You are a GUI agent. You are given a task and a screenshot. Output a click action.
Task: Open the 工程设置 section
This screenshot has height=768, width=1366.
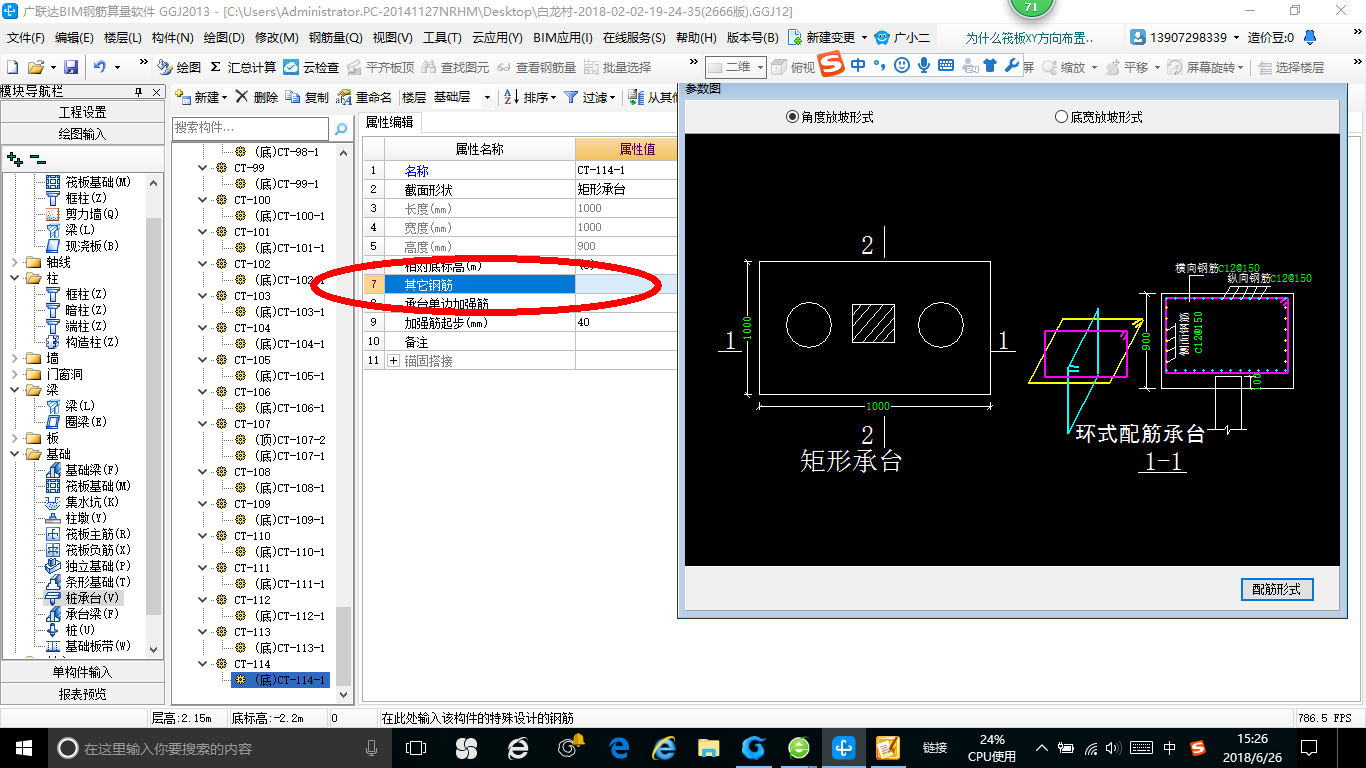pyautogui.click(x=83, y=112)
